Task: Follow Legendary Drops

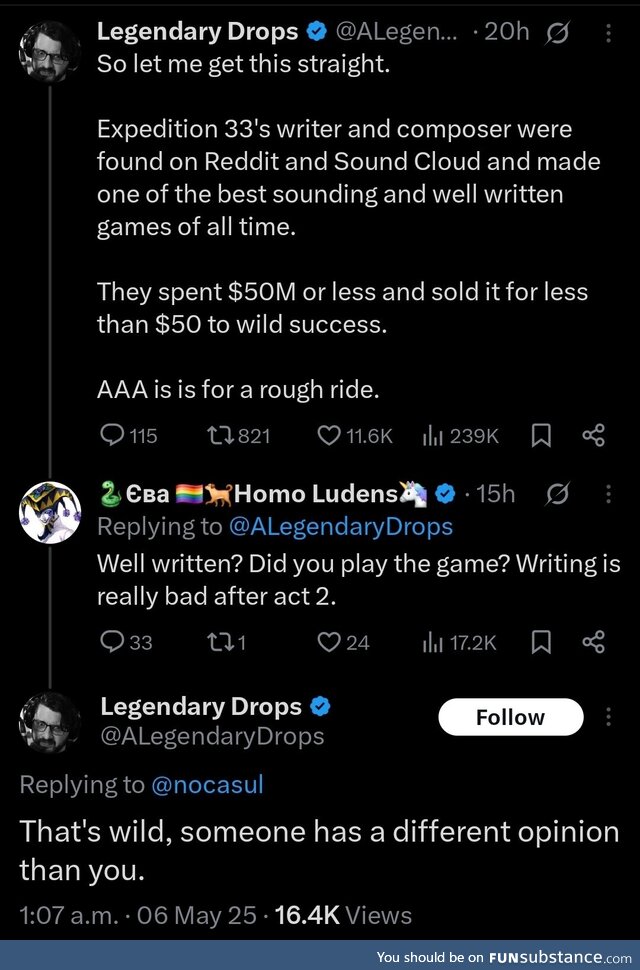Action: click(x=510, y=717)
